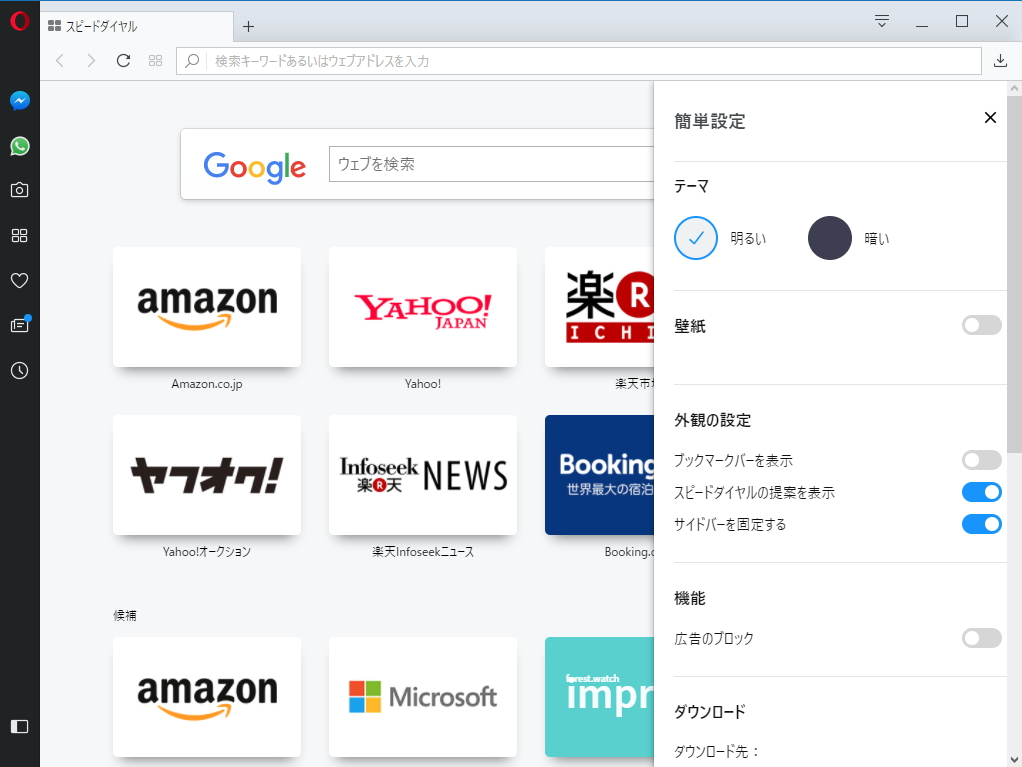
Task: Click the Yahoo!オークション tile caption
Action: (x=207, y=552)
